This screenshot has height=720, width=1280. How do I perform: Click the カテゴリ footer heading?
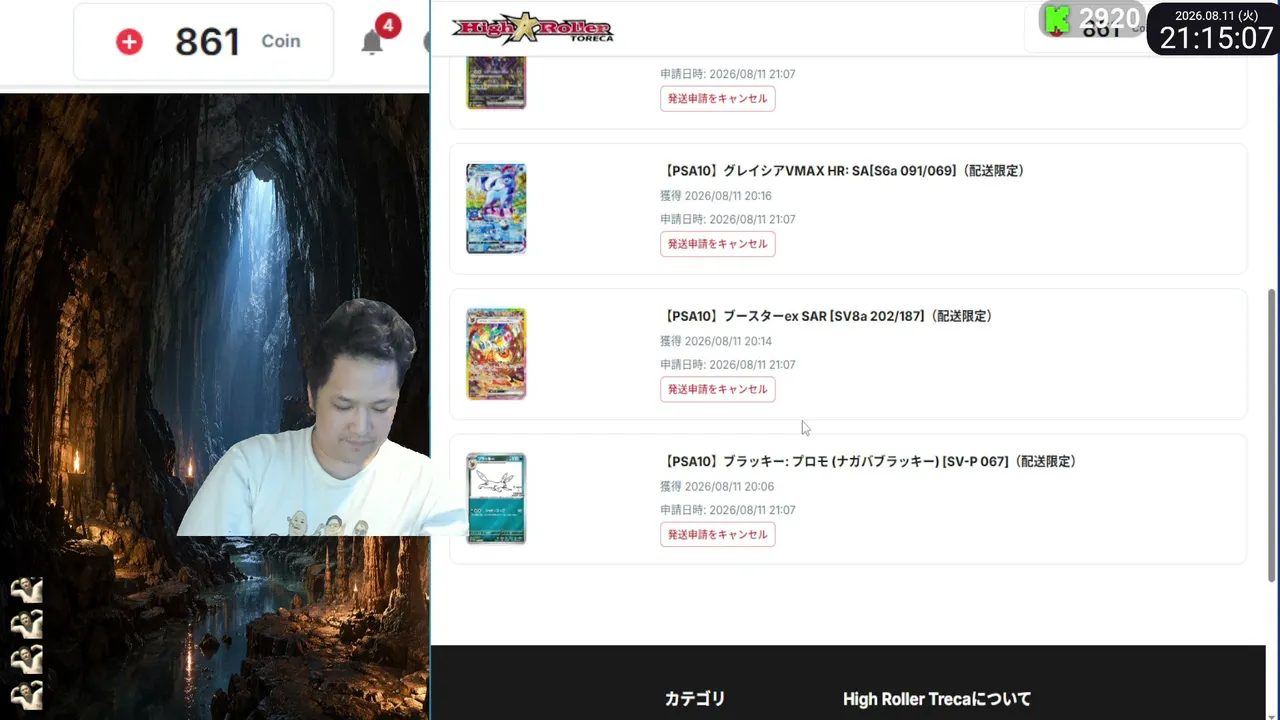coord(695,699)
